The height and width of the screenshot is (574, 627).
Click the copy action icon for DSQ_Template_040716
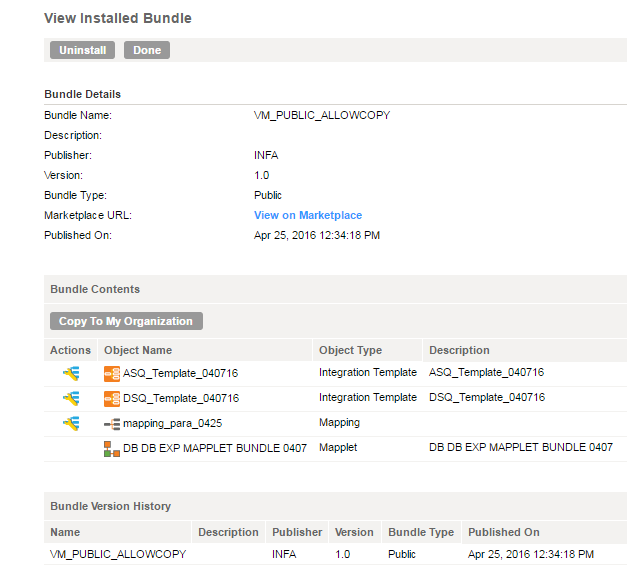point(71,398)
